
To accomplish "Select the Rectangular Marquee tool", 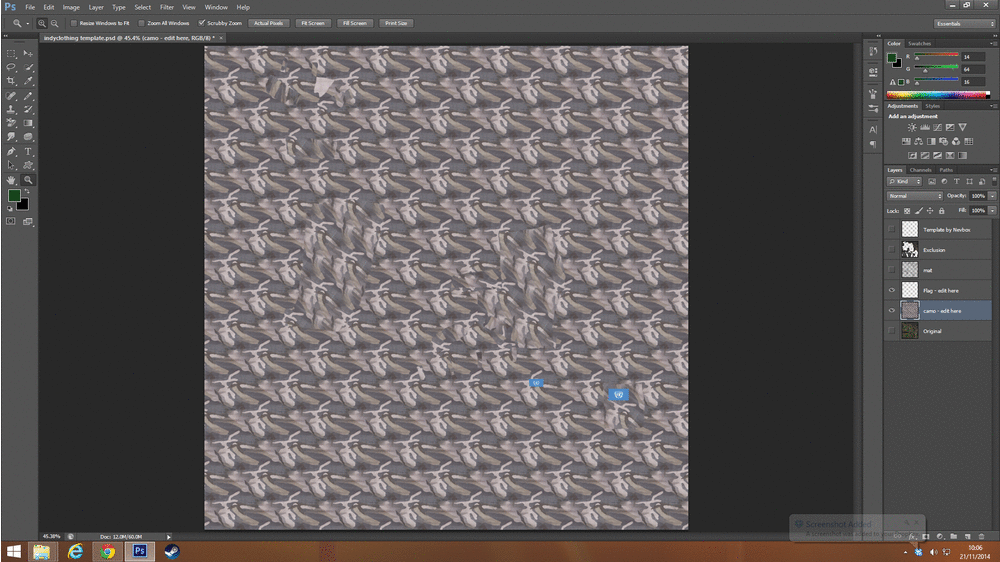I will [11, 54].
